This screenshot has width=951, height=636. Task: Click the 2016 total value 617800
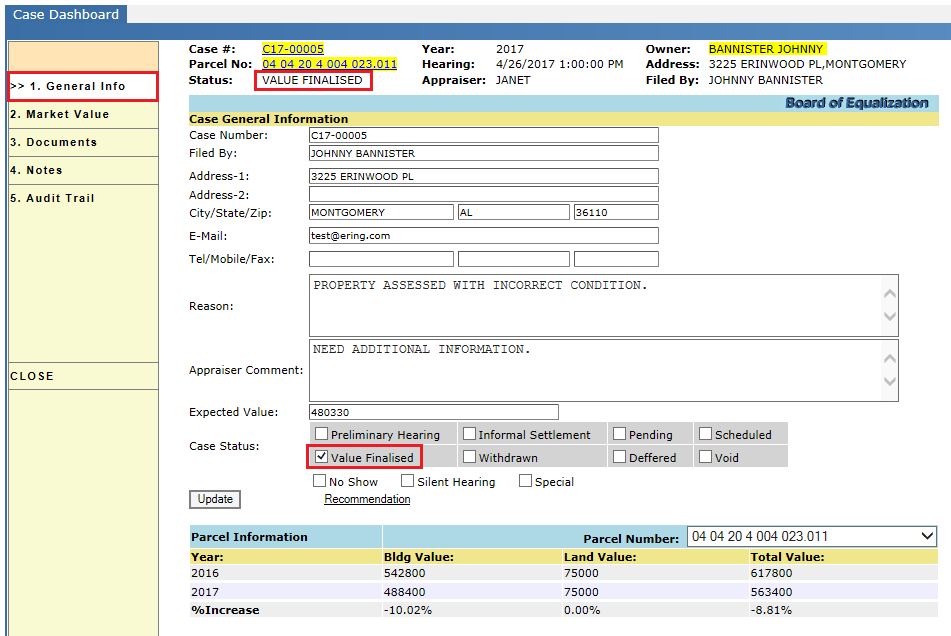(x=771, y=573)
